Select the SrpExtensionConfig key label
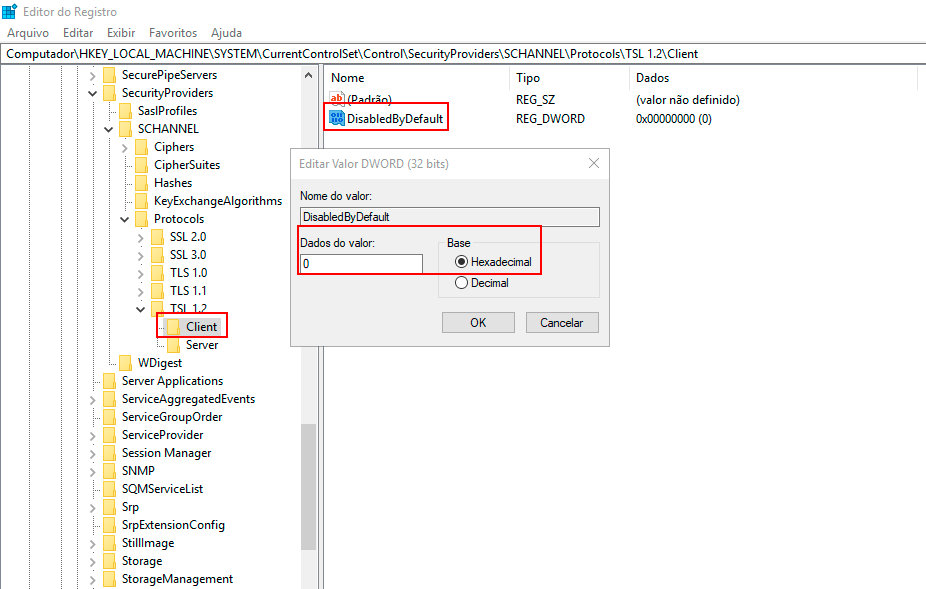 pyautogui.click(x=173, y=525)
